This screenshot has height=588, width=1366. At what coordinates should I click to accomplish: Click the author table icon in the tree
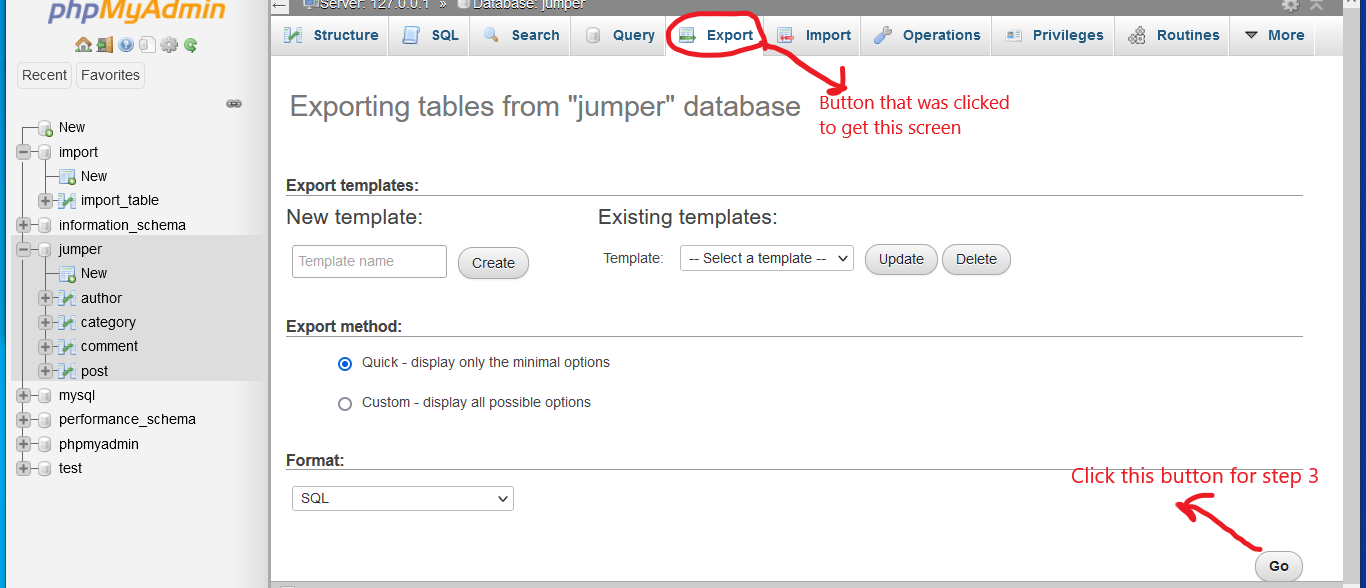click(67, 298)
